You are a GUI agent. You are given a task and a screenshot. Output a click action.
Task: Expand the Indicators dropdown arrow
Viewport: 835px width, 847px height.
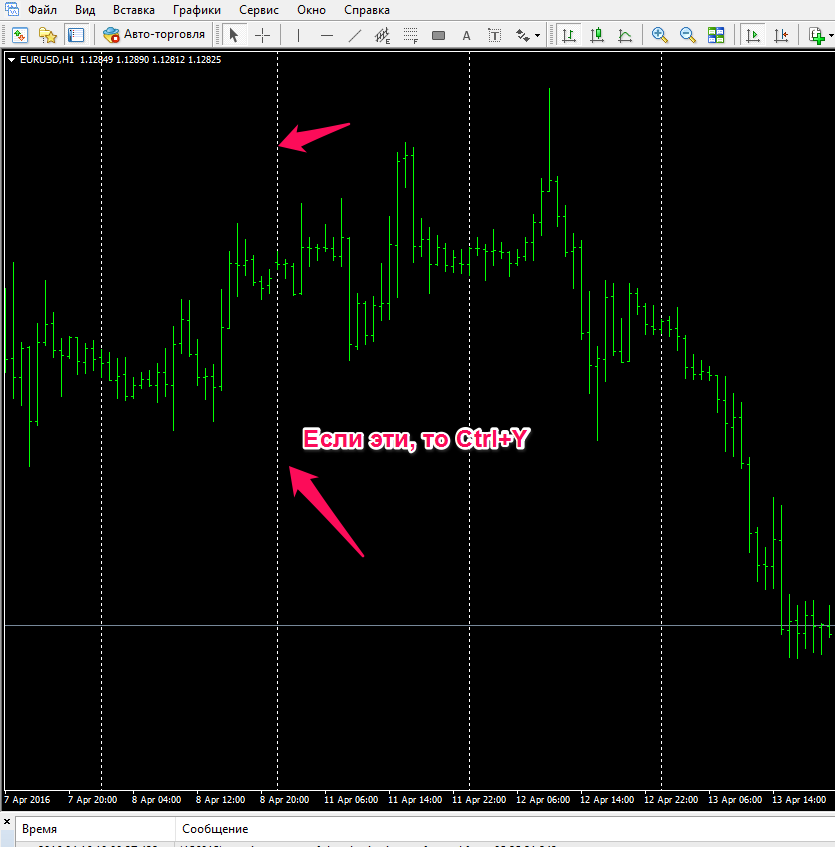pyautogui.click(x=831, y=36)
